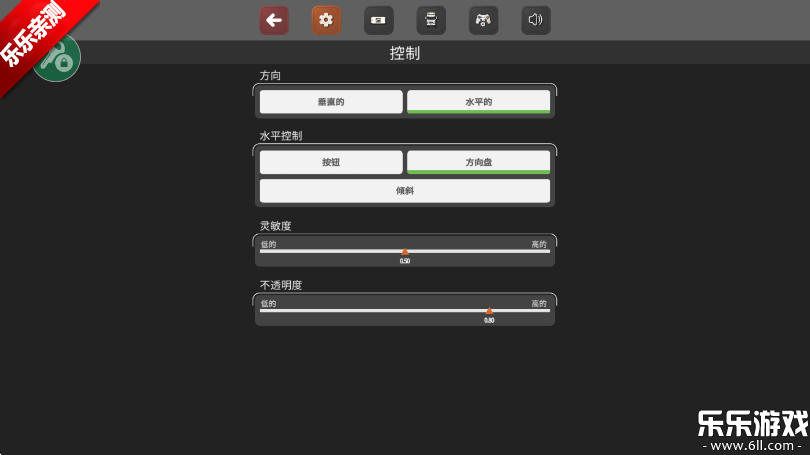Viewport: 810px width, 455px height.
Task: Select the fourth top bar icon (vehicle/graphics)
Action: (431, 20)
